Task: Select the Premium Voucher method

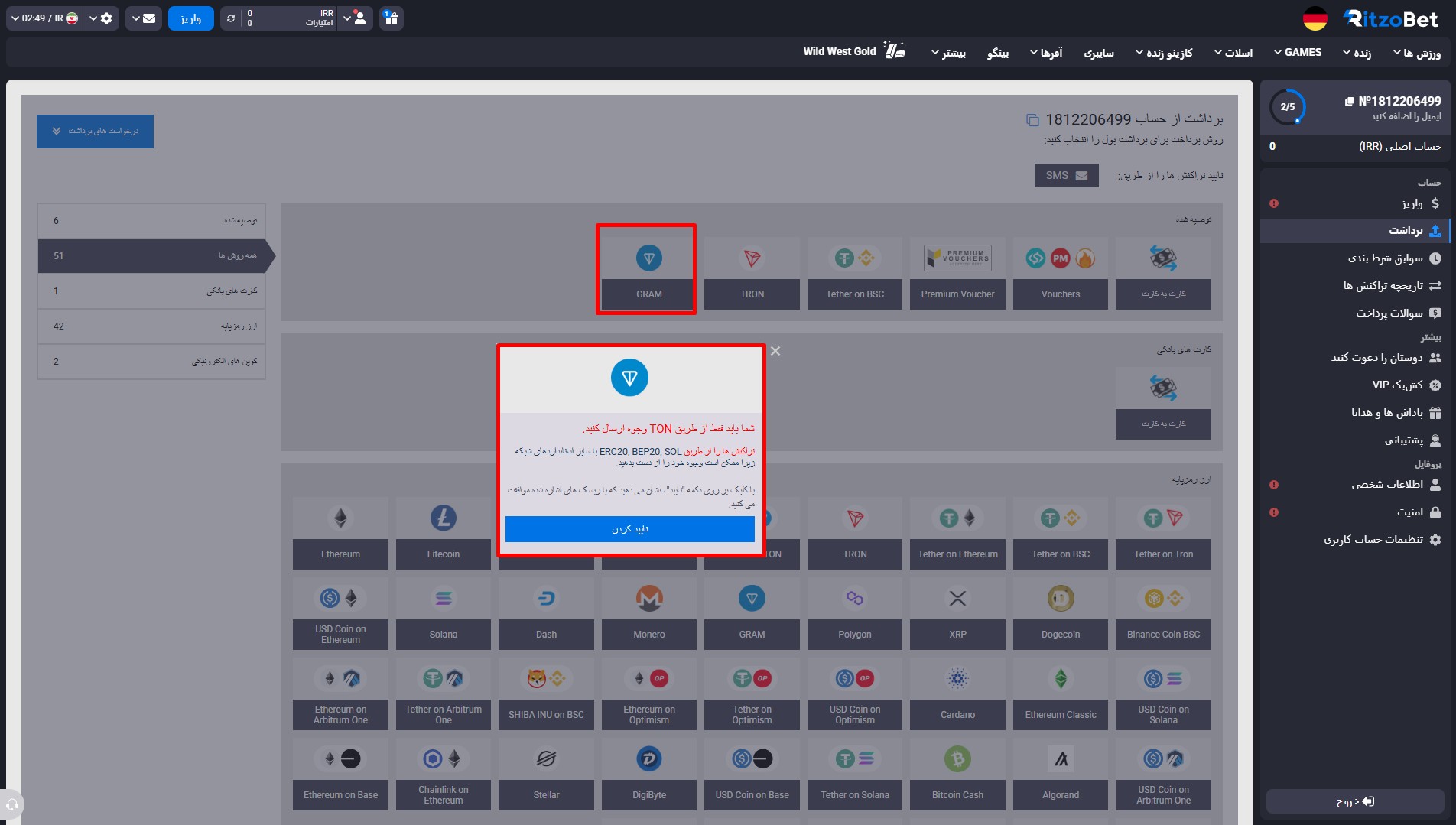Action: pos(957,273)
